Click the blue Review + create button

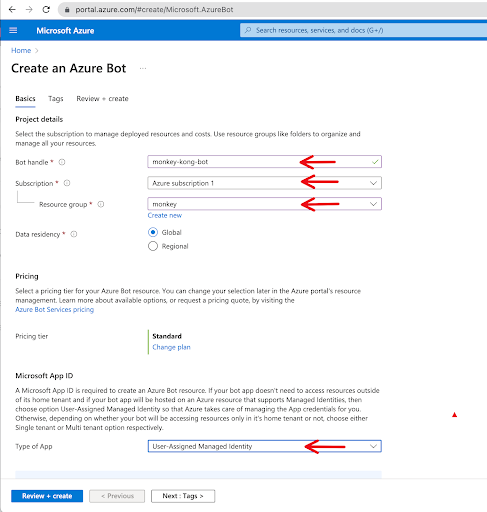tap(47, 496)
